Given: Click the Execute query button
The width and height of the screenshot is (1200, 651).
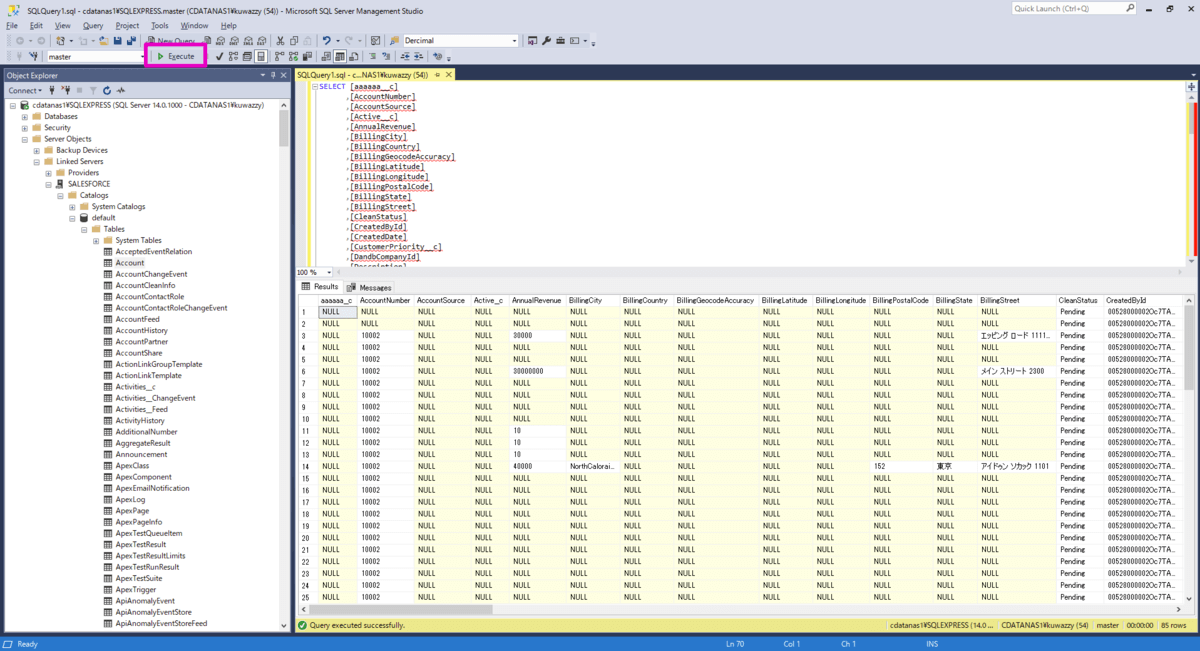Looking at the screenshot, I should [176, 56].
